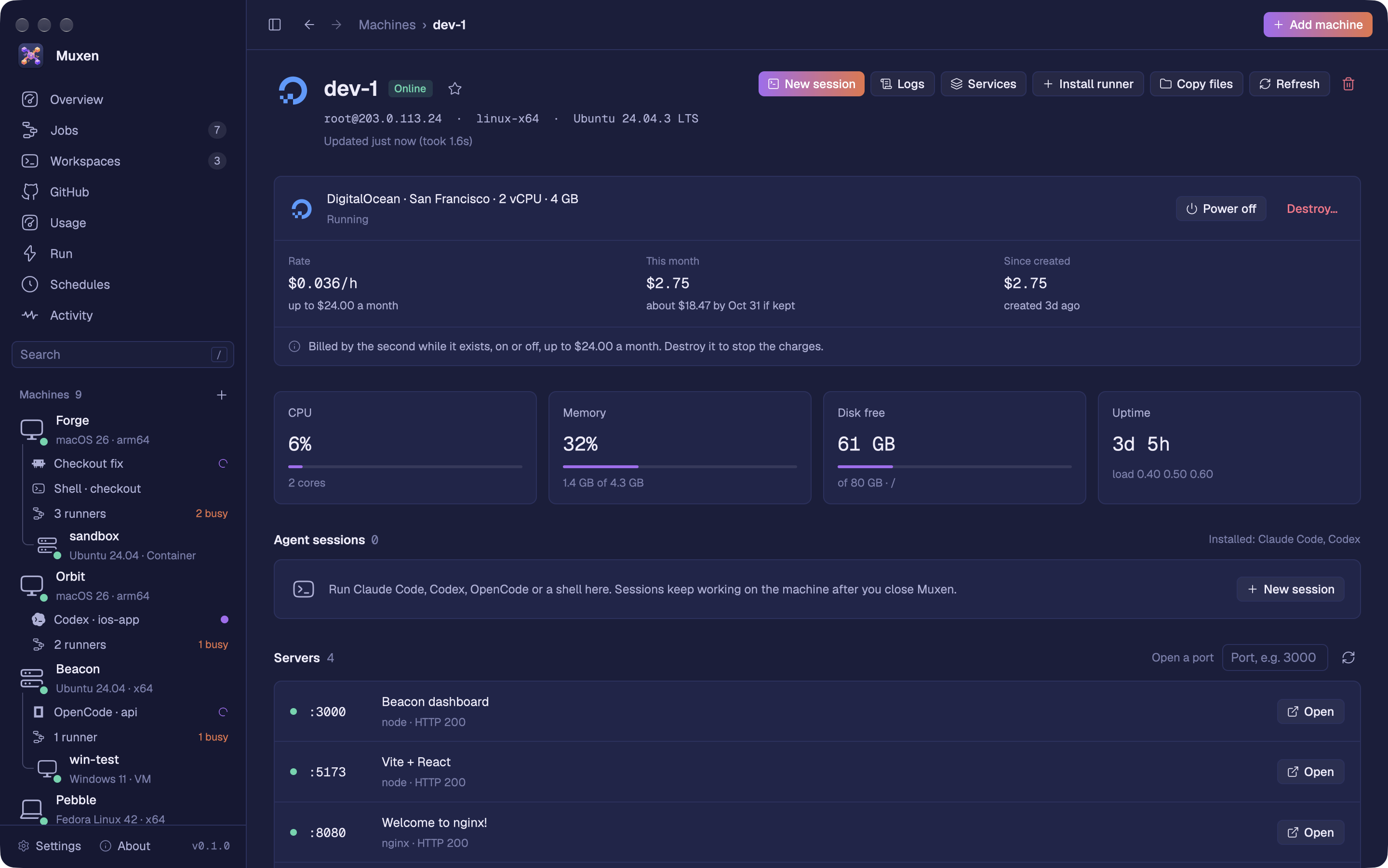Image resolution: width=1388 pixels, height=868 pixels.
Task: Open the Overview page
Action: [123, 99]
